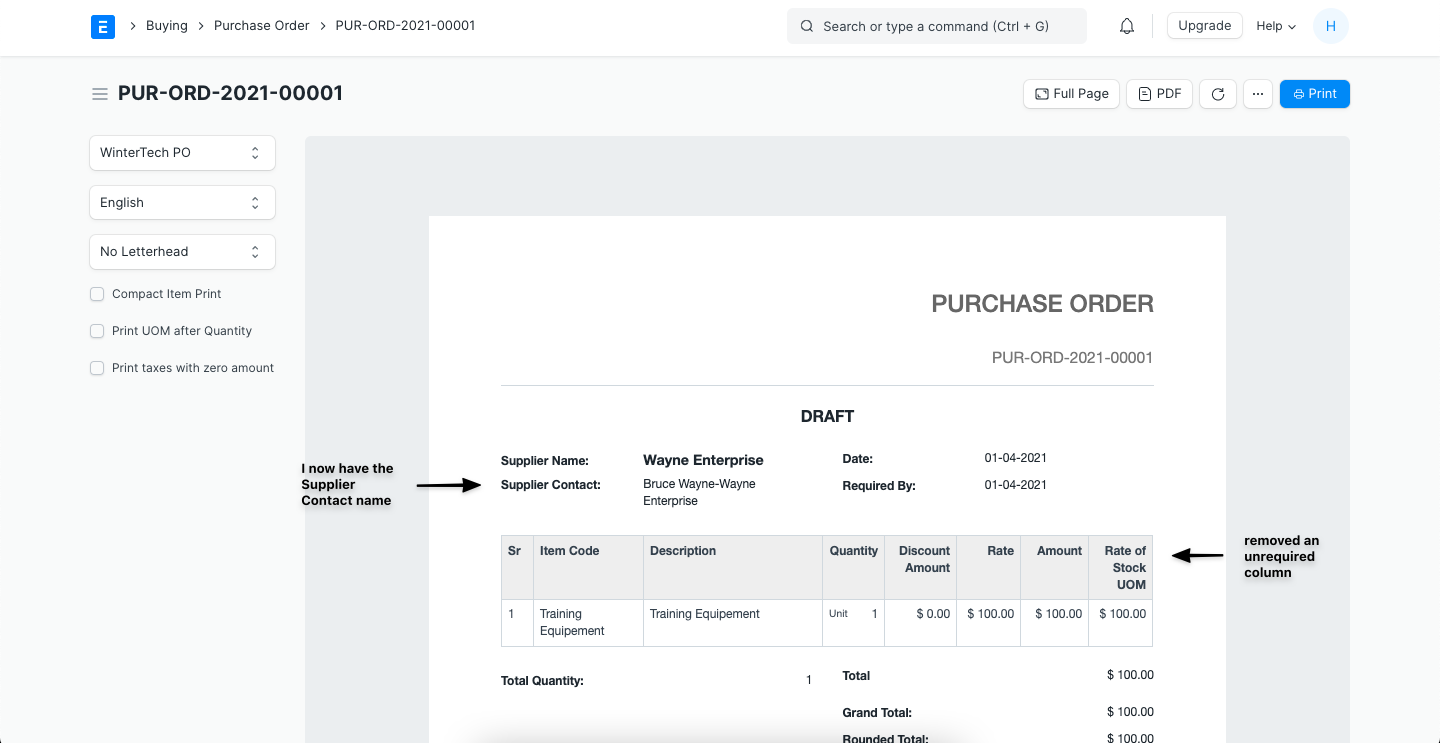Navigate to Purchase Order breadcrumb link
The image size is (1440, 743).
[x=262, y=26]
